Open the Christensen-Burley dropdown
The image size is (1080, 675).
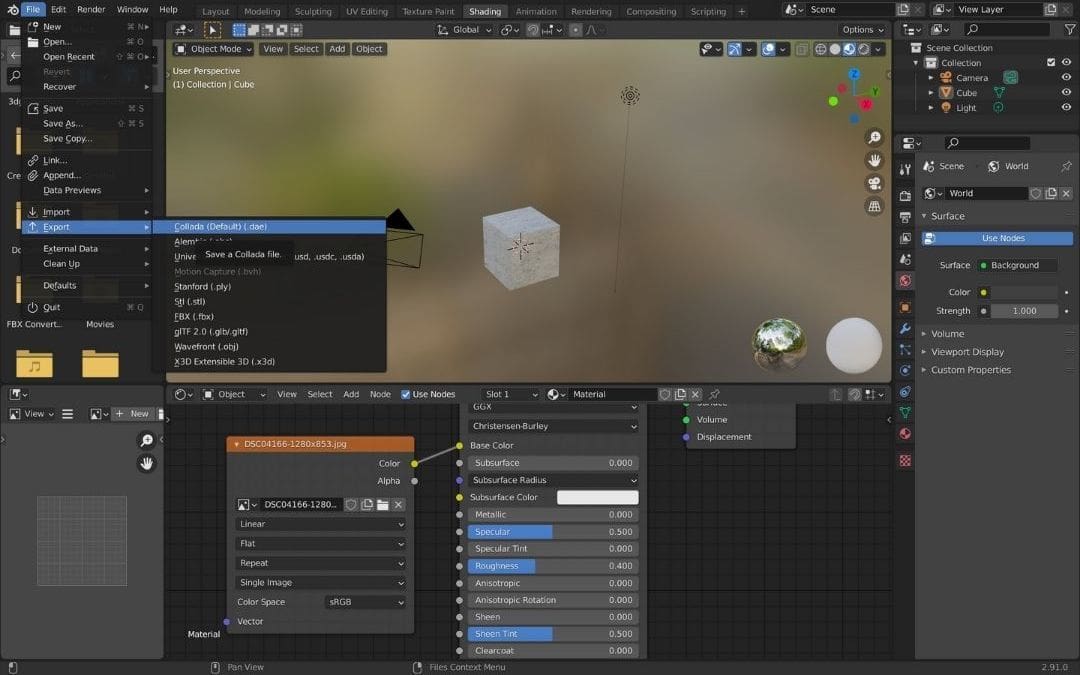(x=554, y=426)
